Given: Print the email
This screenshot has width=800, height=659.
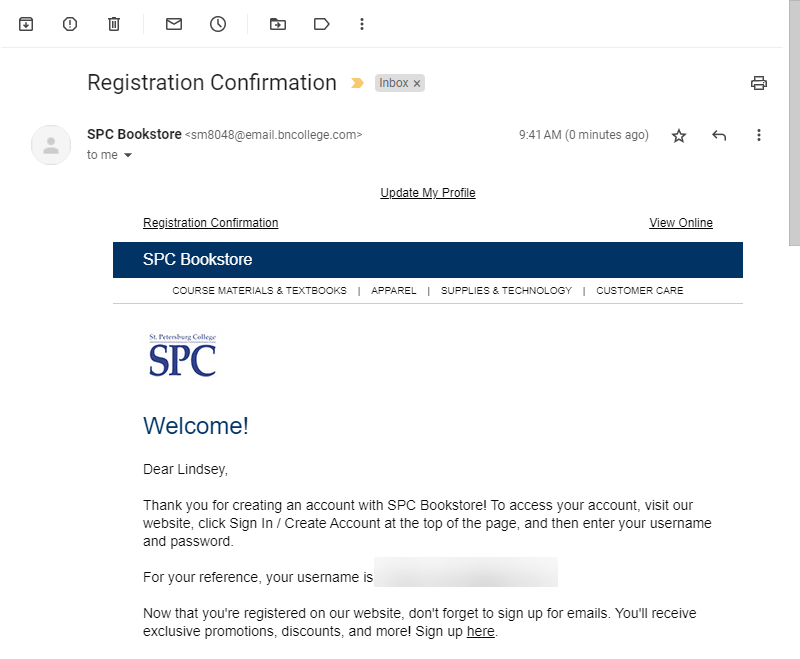Looking at the screenshot, I should point(759,83).
